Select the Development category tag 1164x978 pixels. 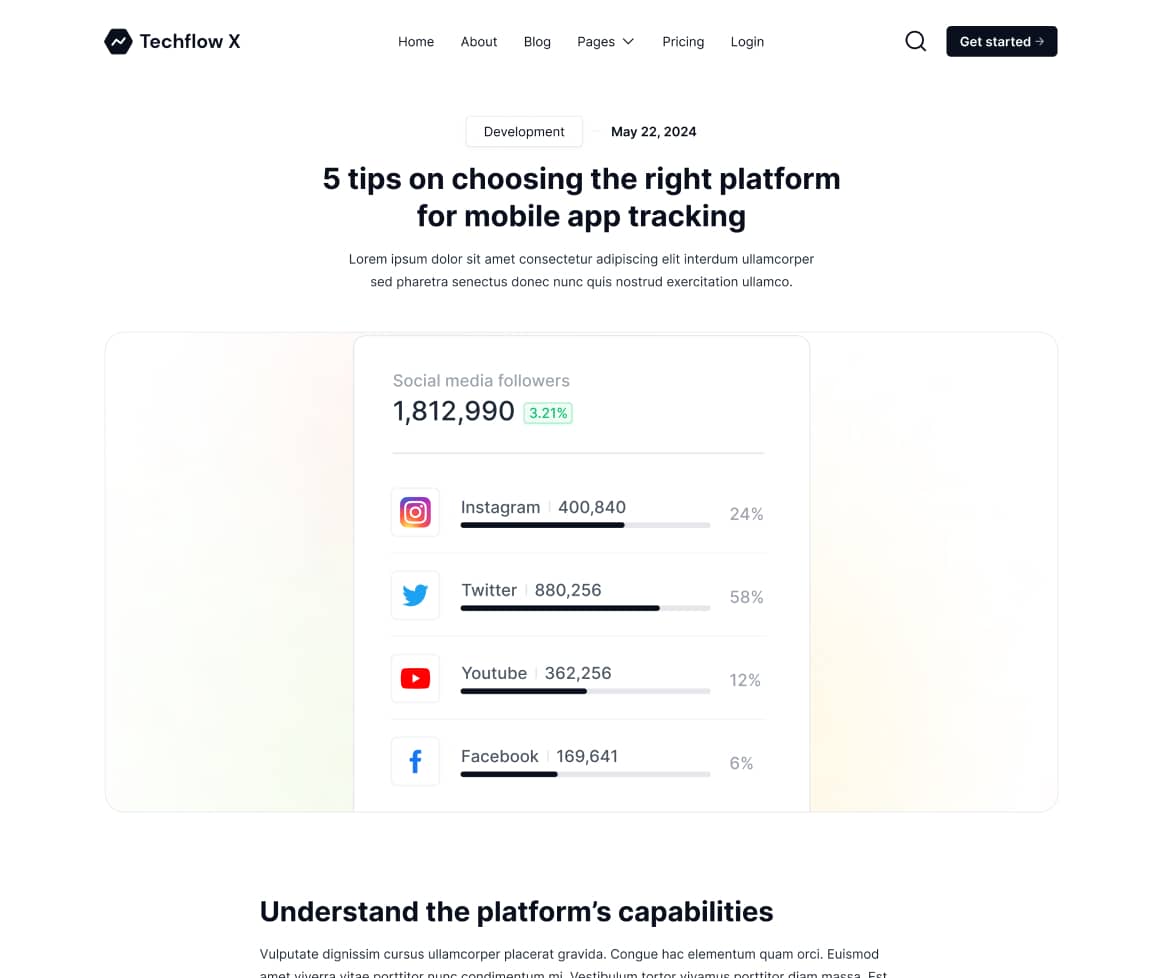tap(524, 131)
